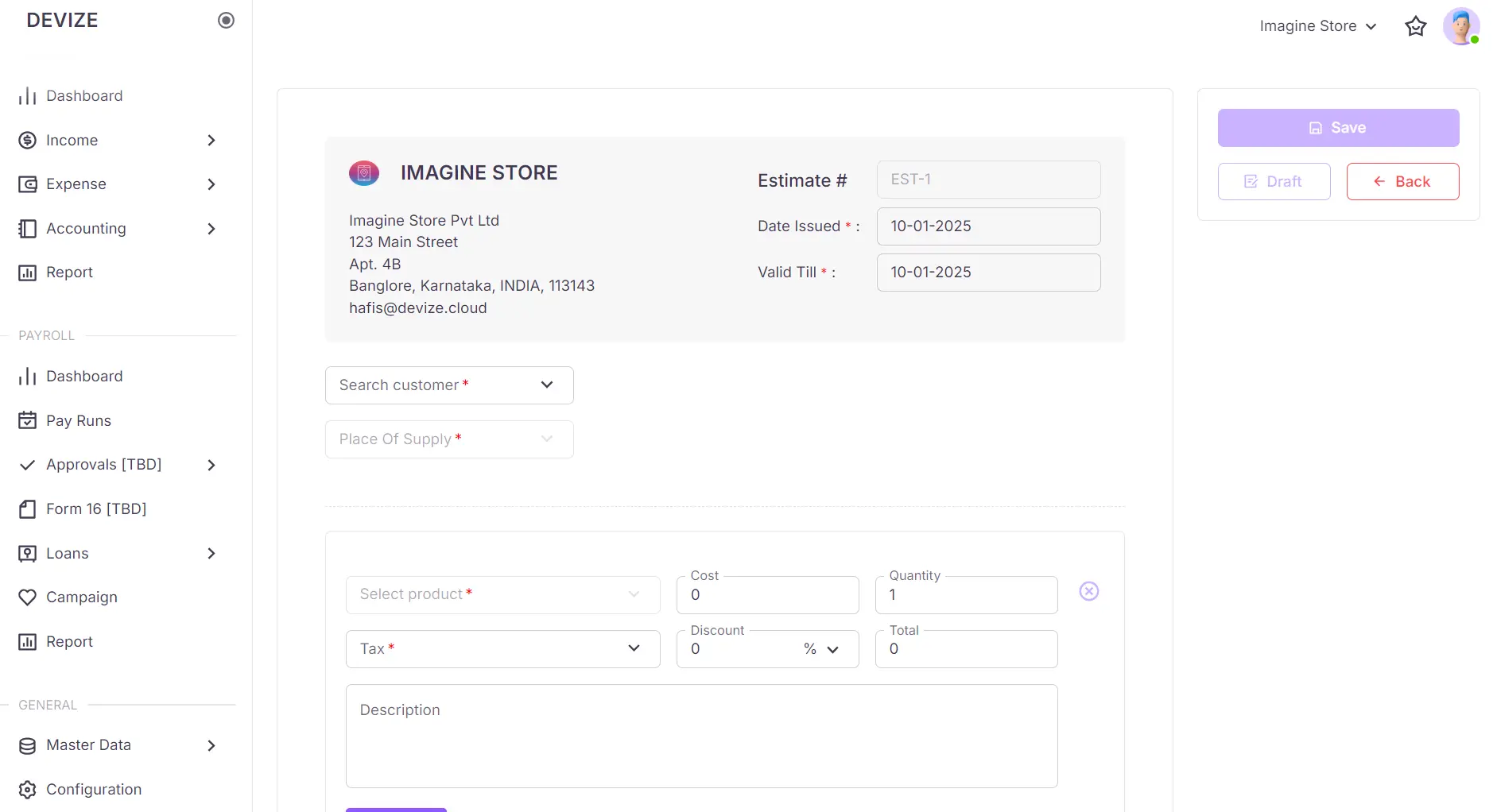
Task: Click the Back button
Action: [1402, 182]
